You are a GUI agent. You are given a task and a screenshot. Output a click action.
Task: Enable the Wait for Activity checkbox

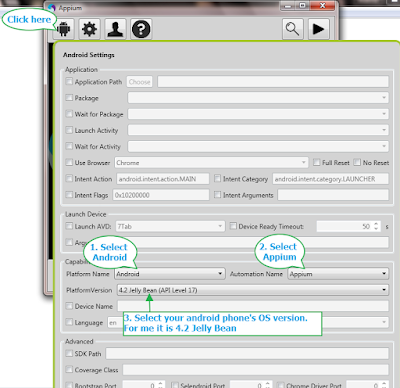(x=69, y=146)
